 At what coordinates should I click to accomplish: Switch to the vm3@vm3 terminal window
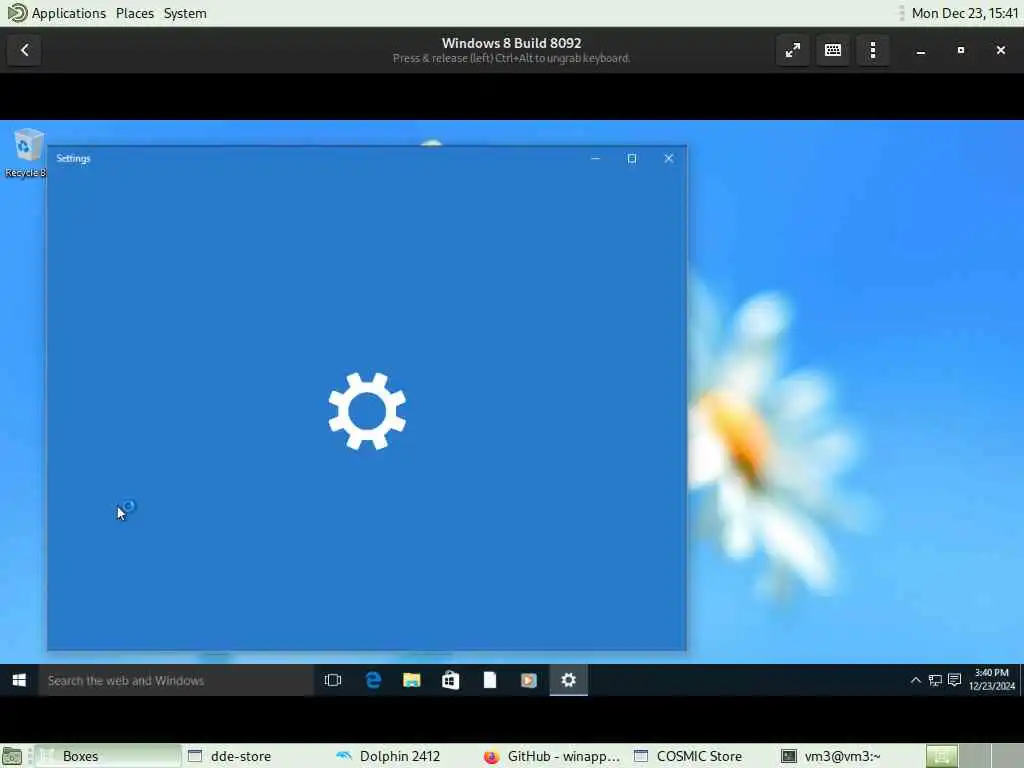(849, 756)
